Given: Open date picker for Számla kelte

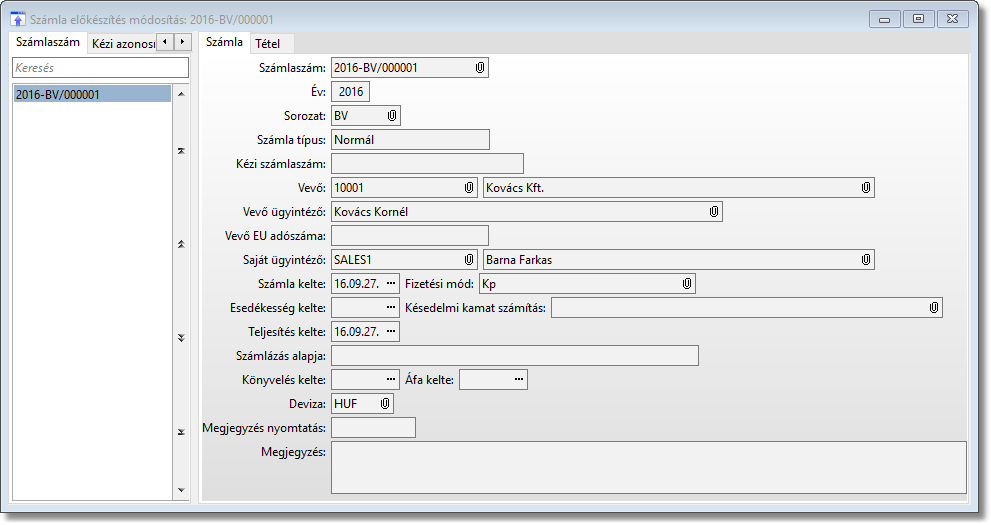Looking at the screenshot, I should [x=390, y=284].
